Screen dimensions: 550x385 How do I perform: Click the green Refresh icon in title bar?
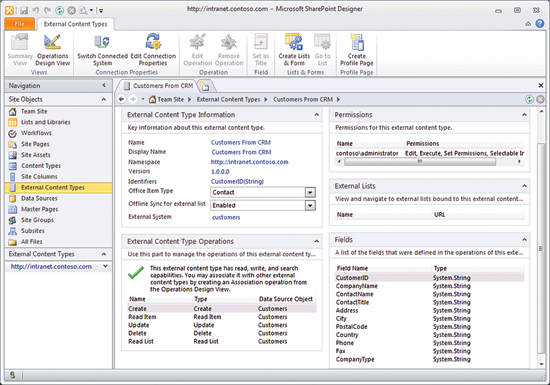pos(60,11)
